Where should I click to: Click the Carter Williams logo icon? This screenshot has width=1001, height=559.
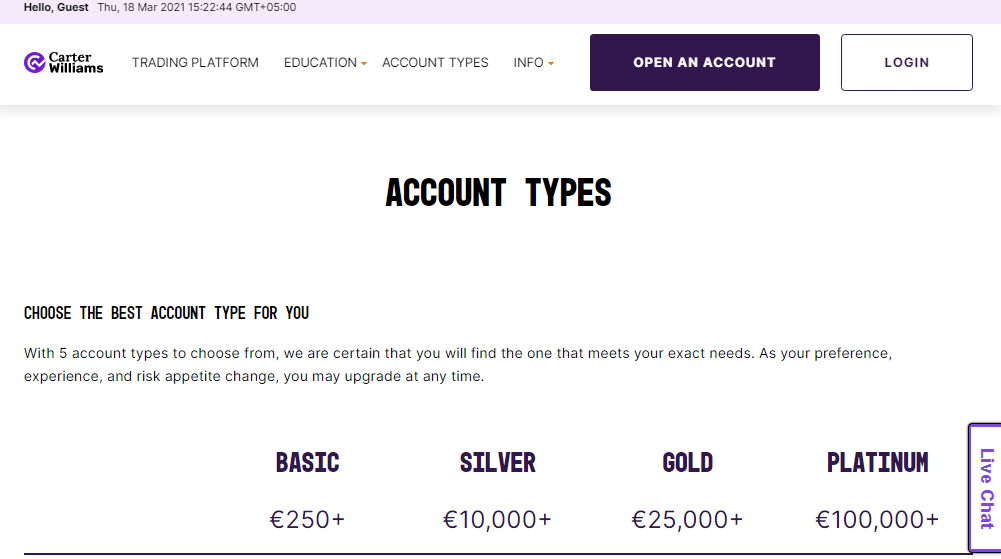[x=35, y=63]
